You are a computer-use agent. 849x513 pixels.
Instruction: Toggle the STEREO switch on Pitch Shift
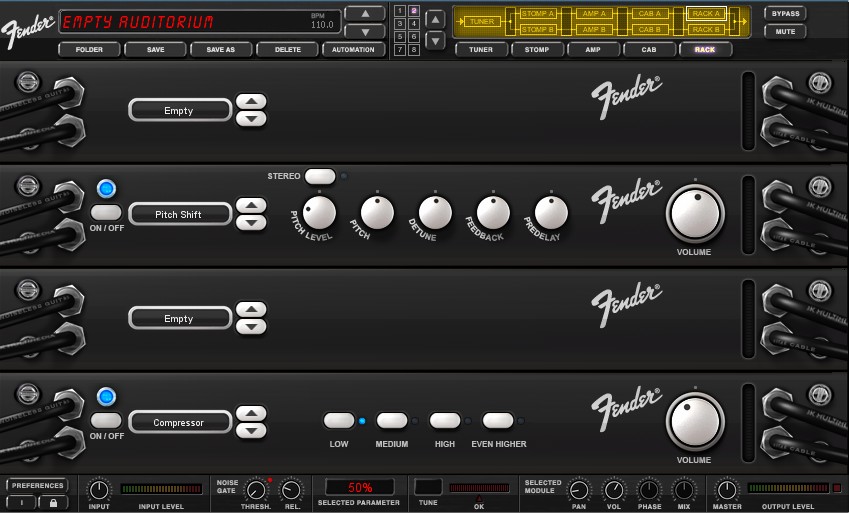point(320,176)
